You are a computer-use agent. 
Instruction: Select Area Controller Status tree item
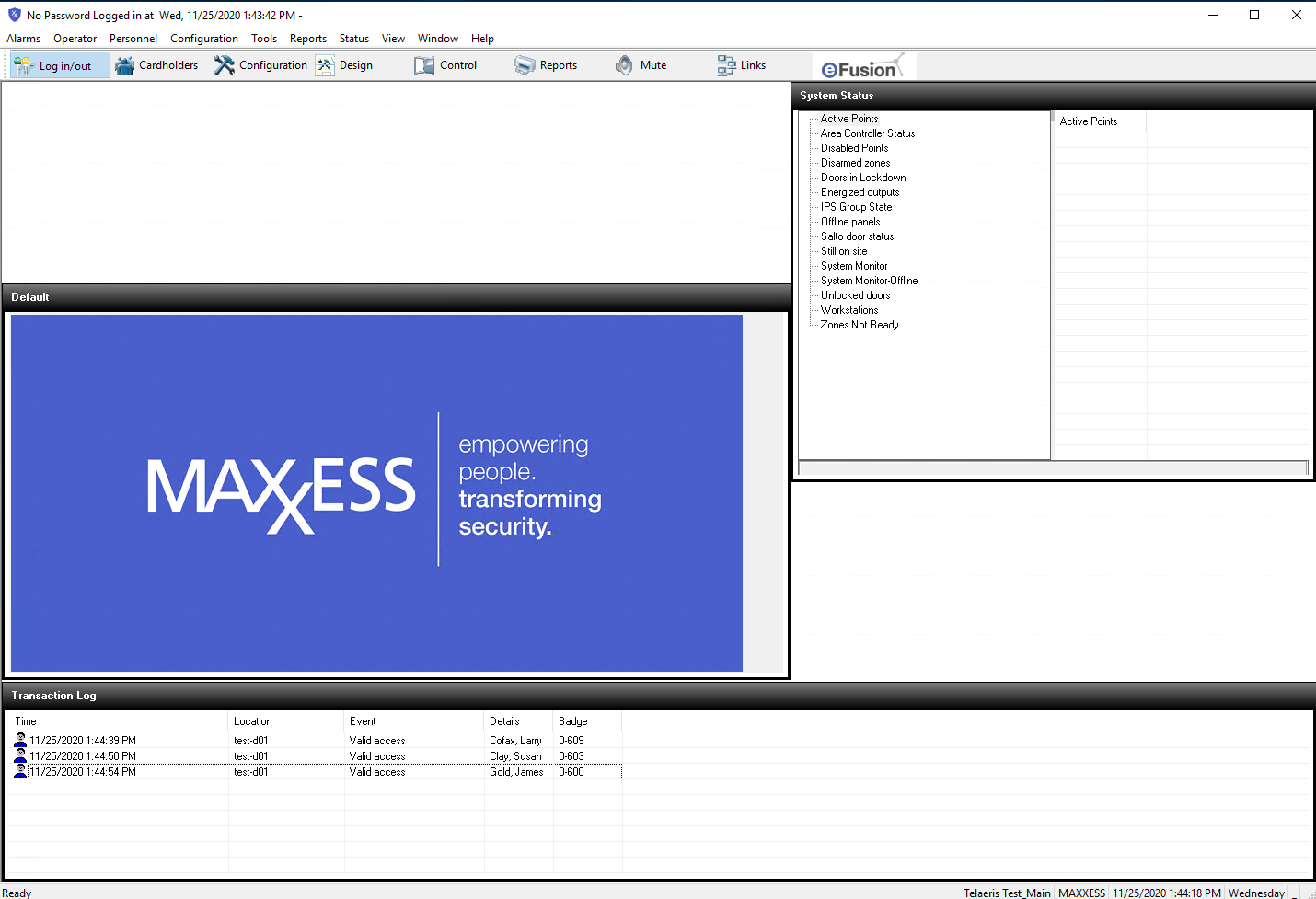tap(868, 133)
